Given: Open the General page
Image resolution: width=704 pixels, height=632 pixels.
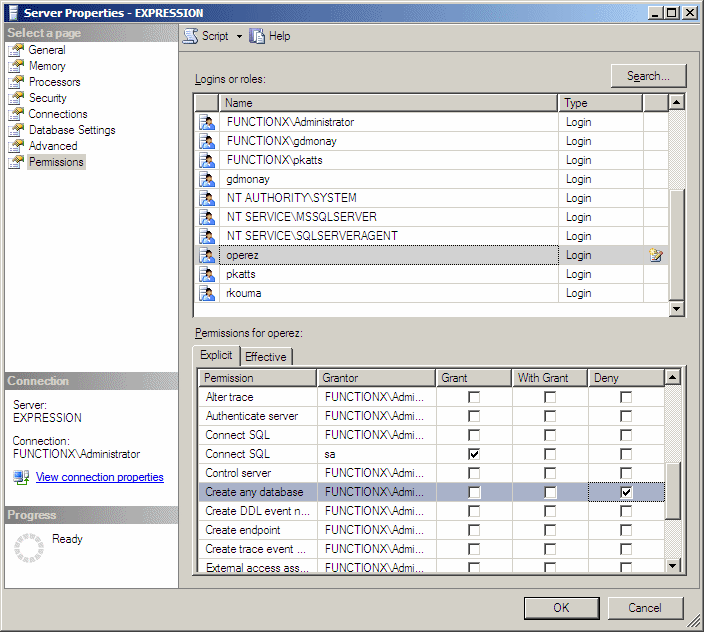Looking at the screenshot, I should tap(47, 50).
